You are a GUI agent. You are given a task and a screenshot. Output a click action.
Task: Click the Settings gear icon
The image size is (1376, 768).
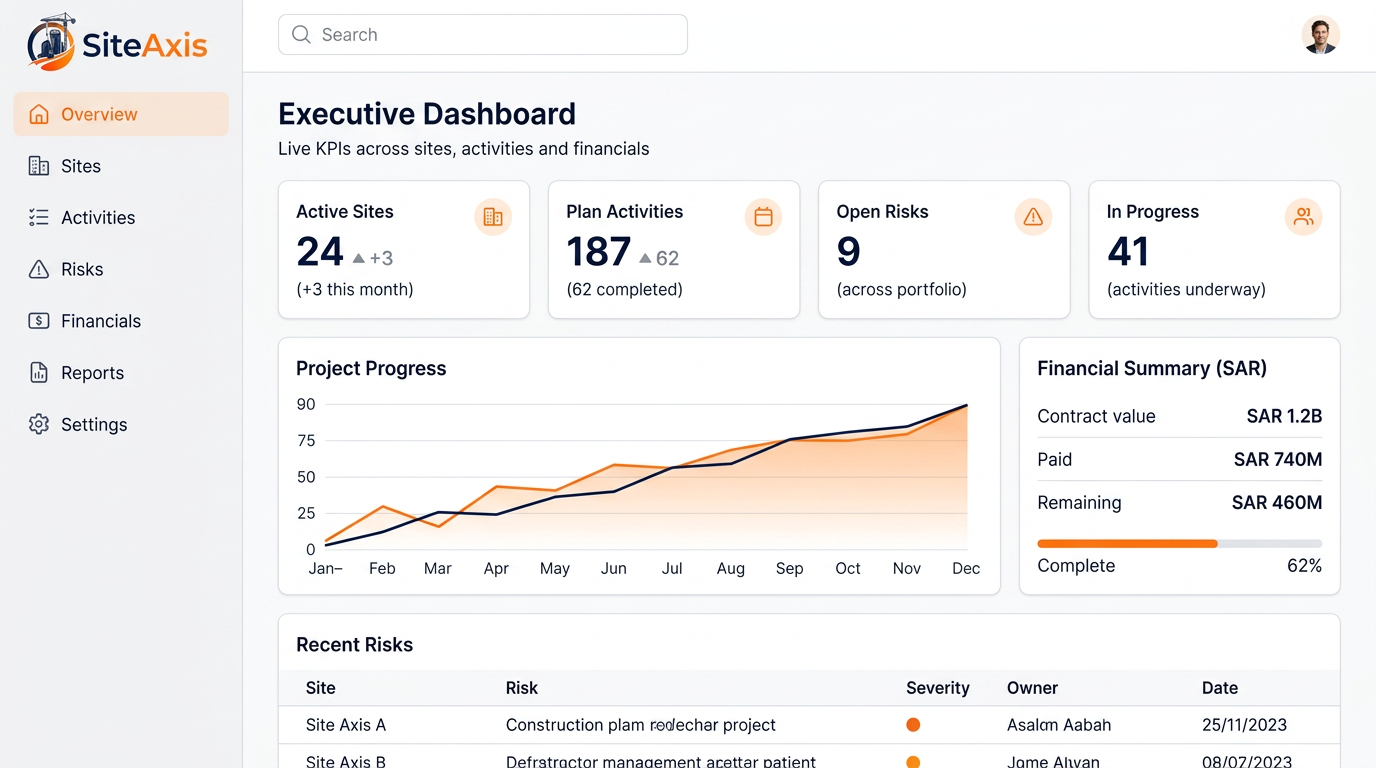(x=39, y=424)
